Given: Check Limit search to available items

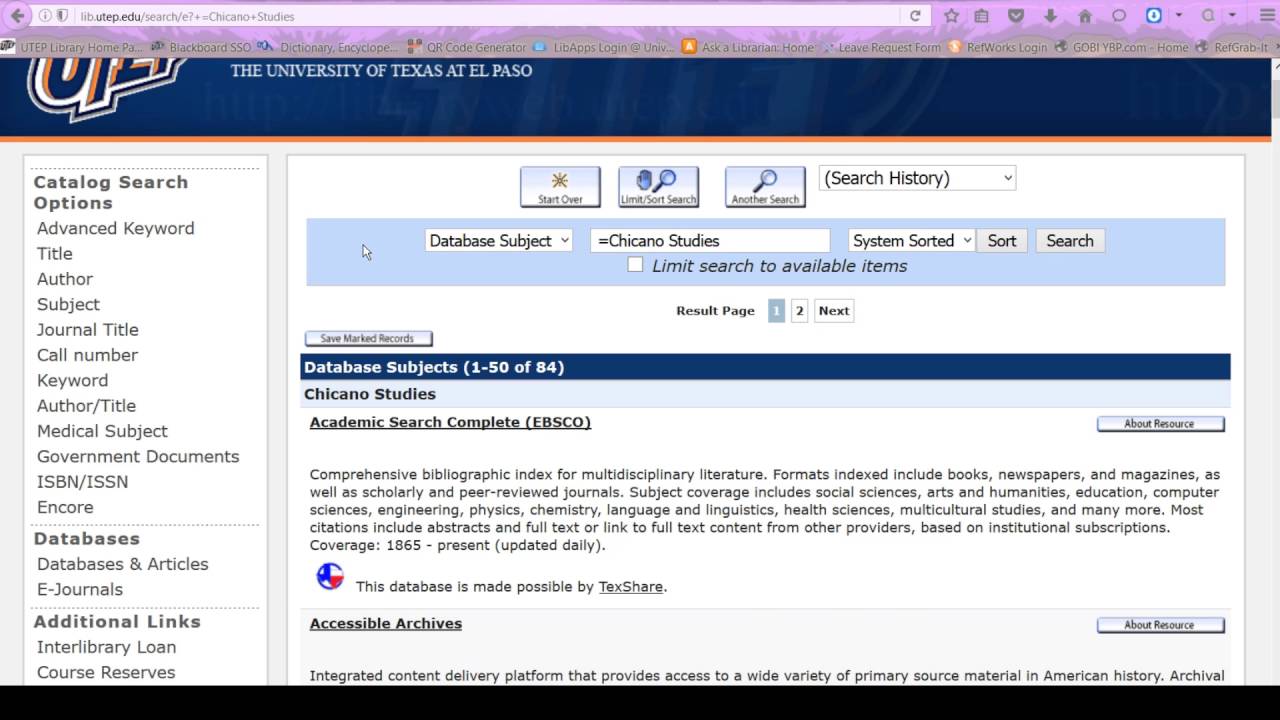Looking at the screenshot, I should click(635, 264).
